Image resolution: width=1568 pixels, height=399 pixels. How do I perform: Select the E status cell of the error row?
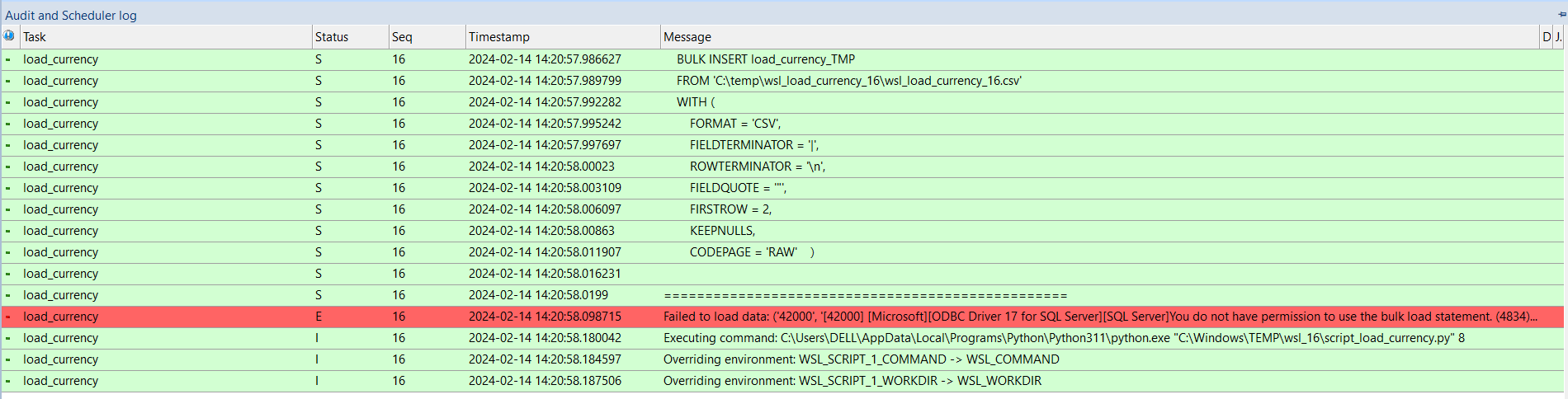tap(319, 317)
